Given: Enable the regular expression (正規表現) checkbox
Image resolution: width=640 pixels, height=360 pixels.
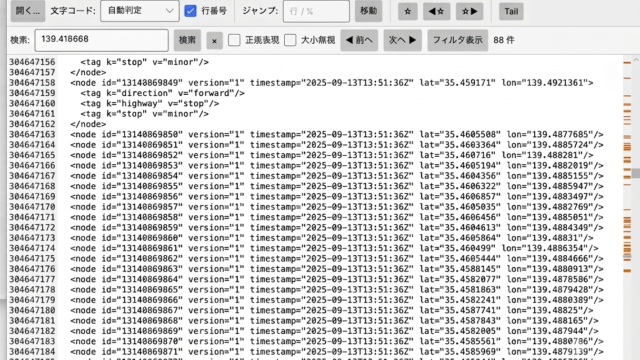Looking at the screenshot, I should coord(234,40).
